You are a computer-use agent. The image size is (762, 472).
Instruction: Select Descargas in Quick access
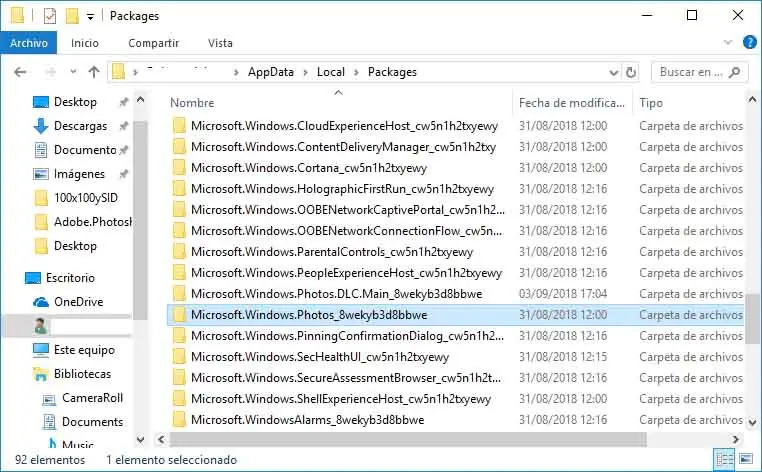click(80, 126)
